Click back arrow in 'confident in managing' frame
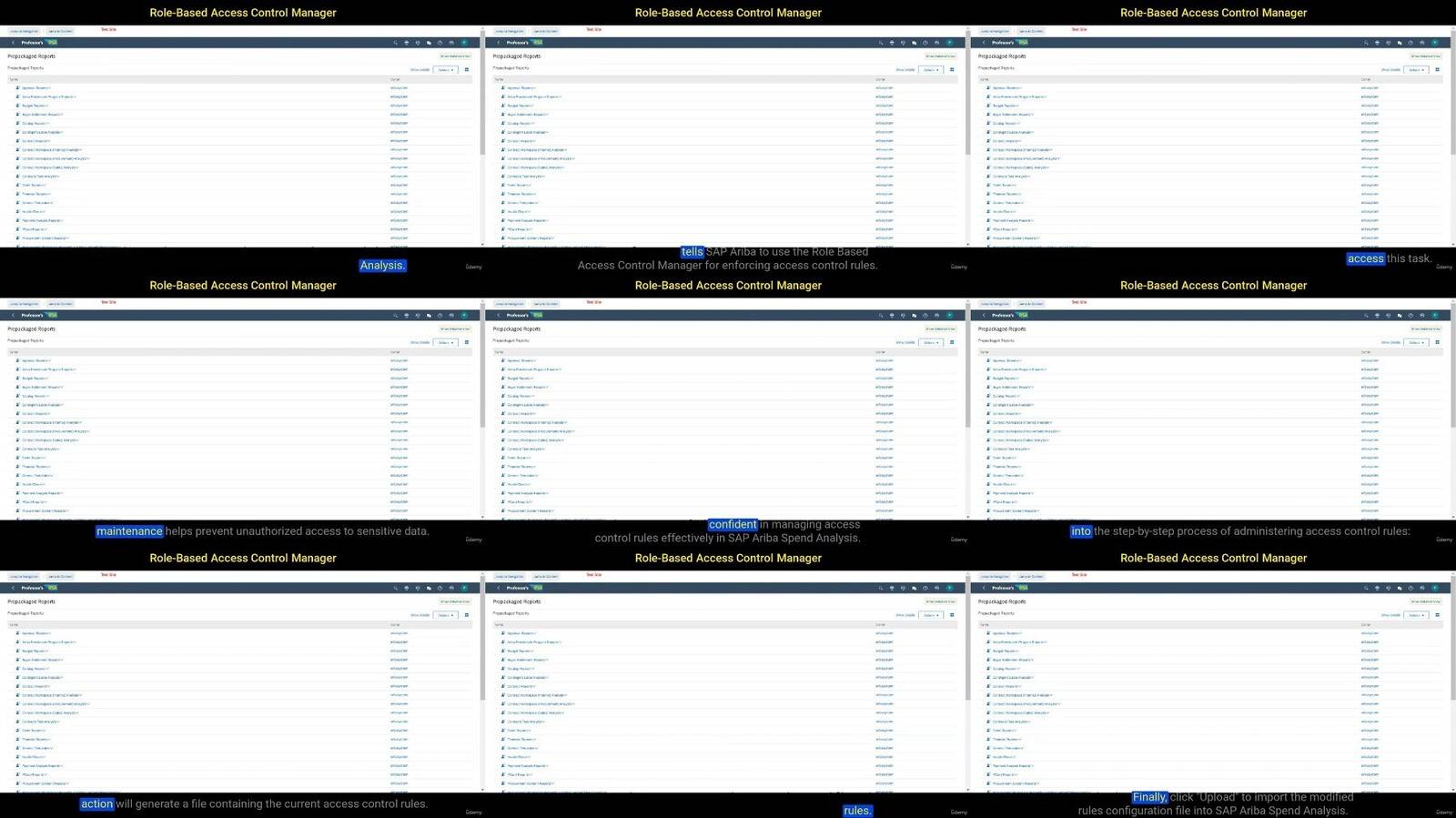 point(499,316)
